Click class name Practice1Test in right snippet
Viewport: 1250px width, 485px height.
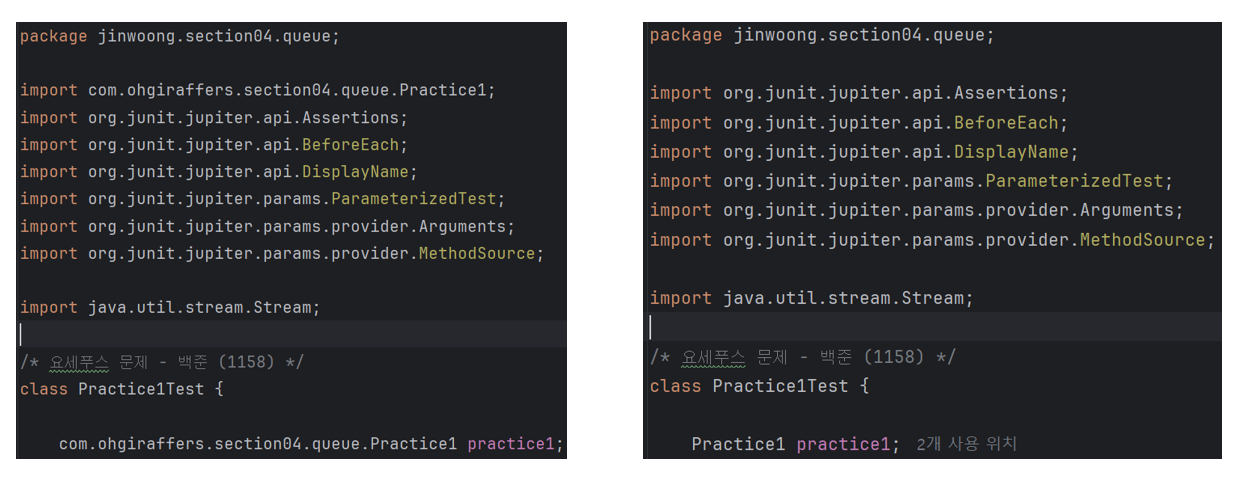(780, 386)
